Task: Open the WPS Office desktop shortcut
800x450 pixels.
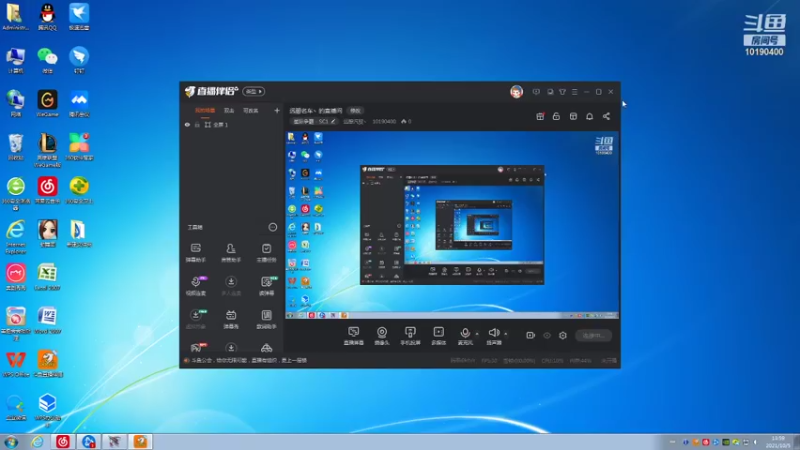Action: tap(16, 364)
